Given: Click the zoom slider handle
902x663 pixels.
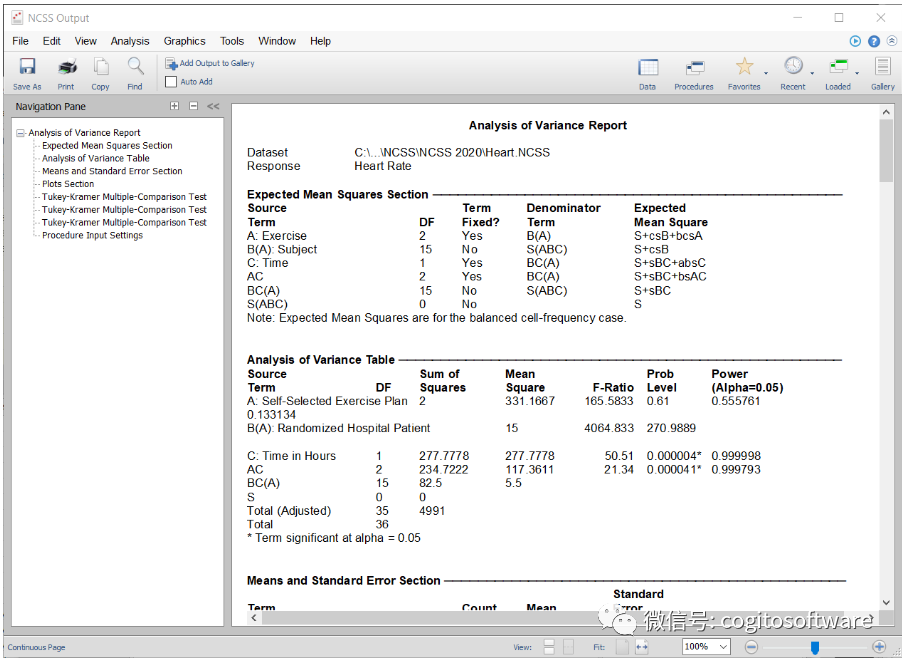Looking at the screenshot, I should click(x=815, y=647).
